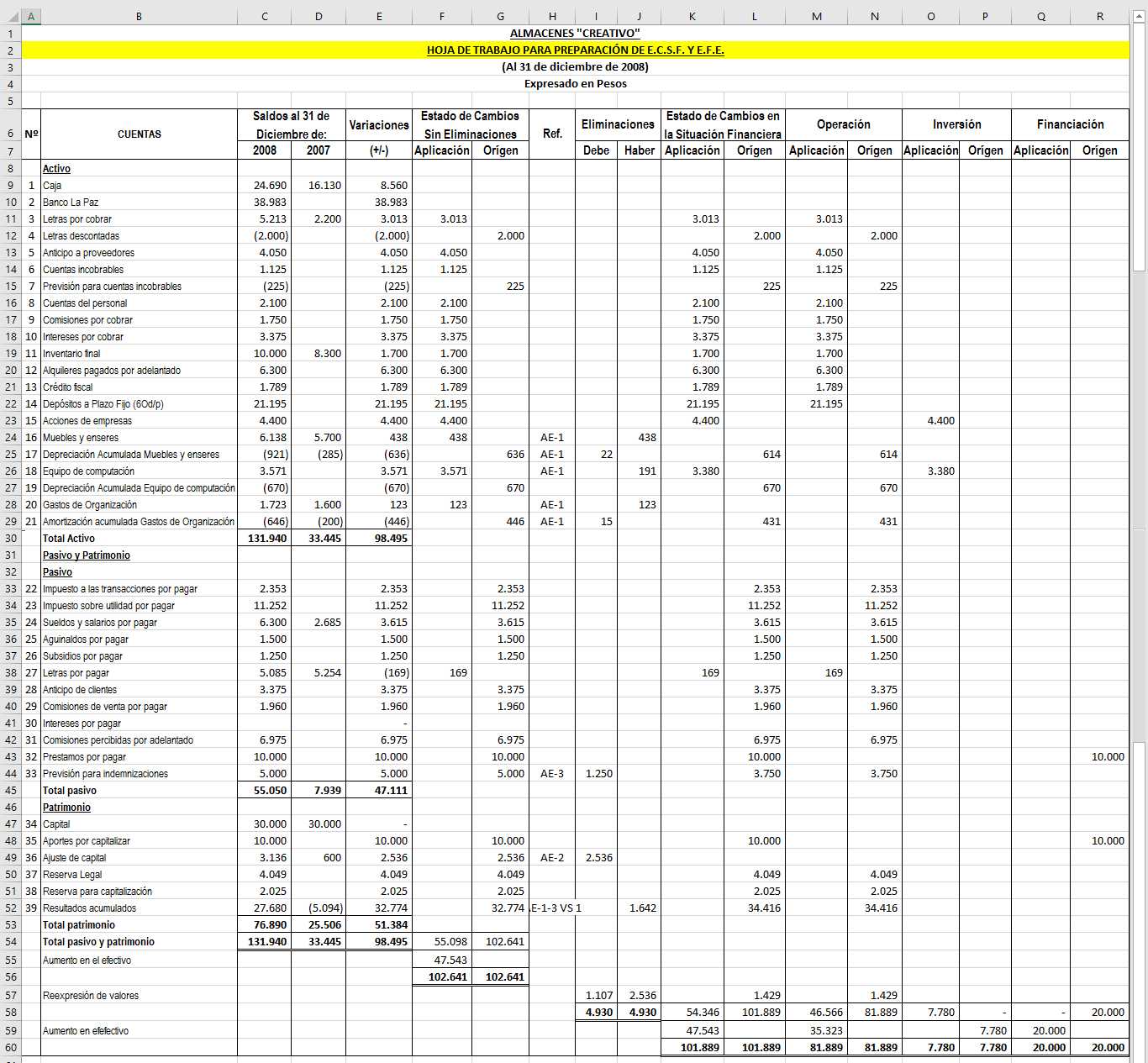Click the "Inversión" header cell
This screenshot has height=1063, width=1148.
956,124
